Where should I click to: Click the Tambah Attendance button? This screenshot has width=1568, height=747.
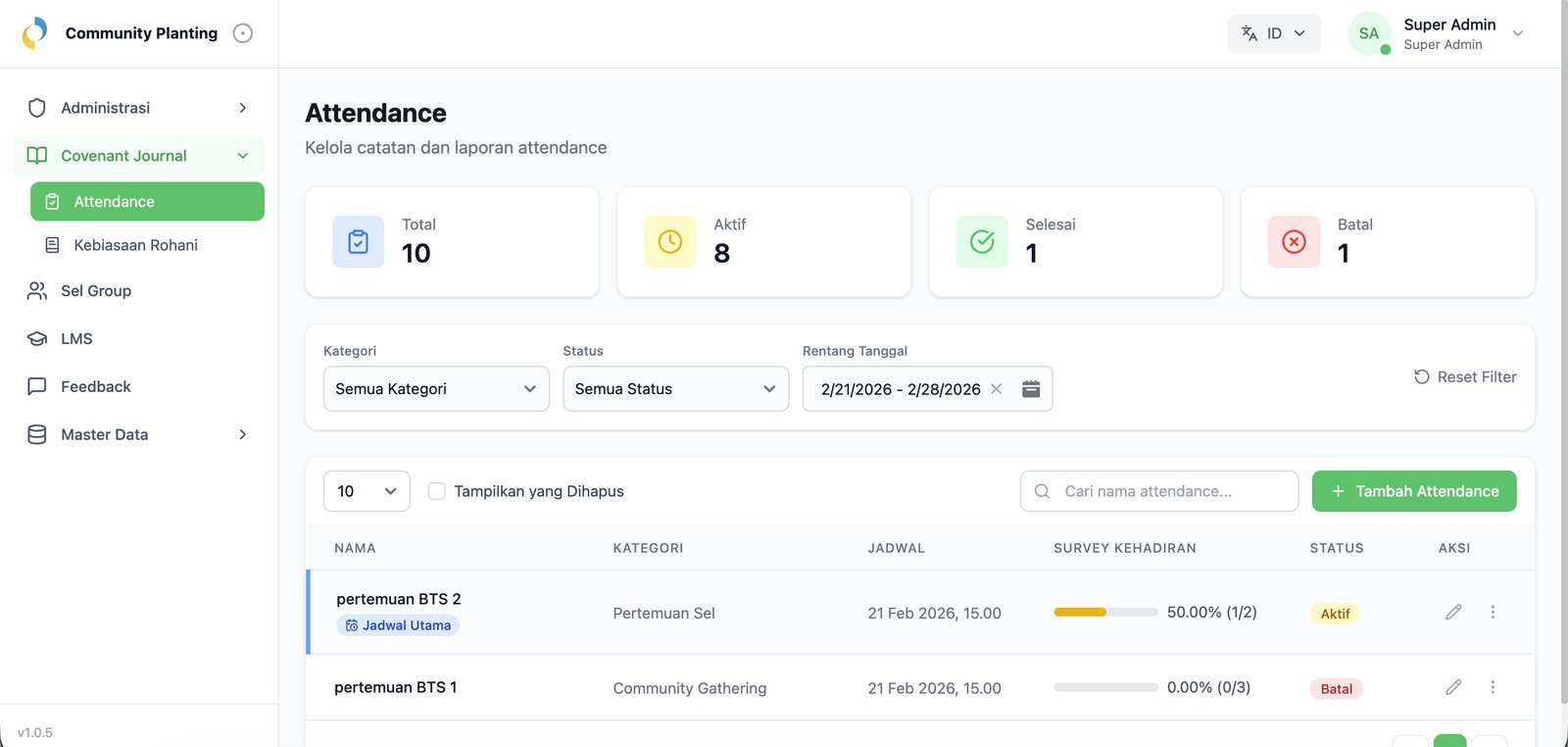point(1414,491)
